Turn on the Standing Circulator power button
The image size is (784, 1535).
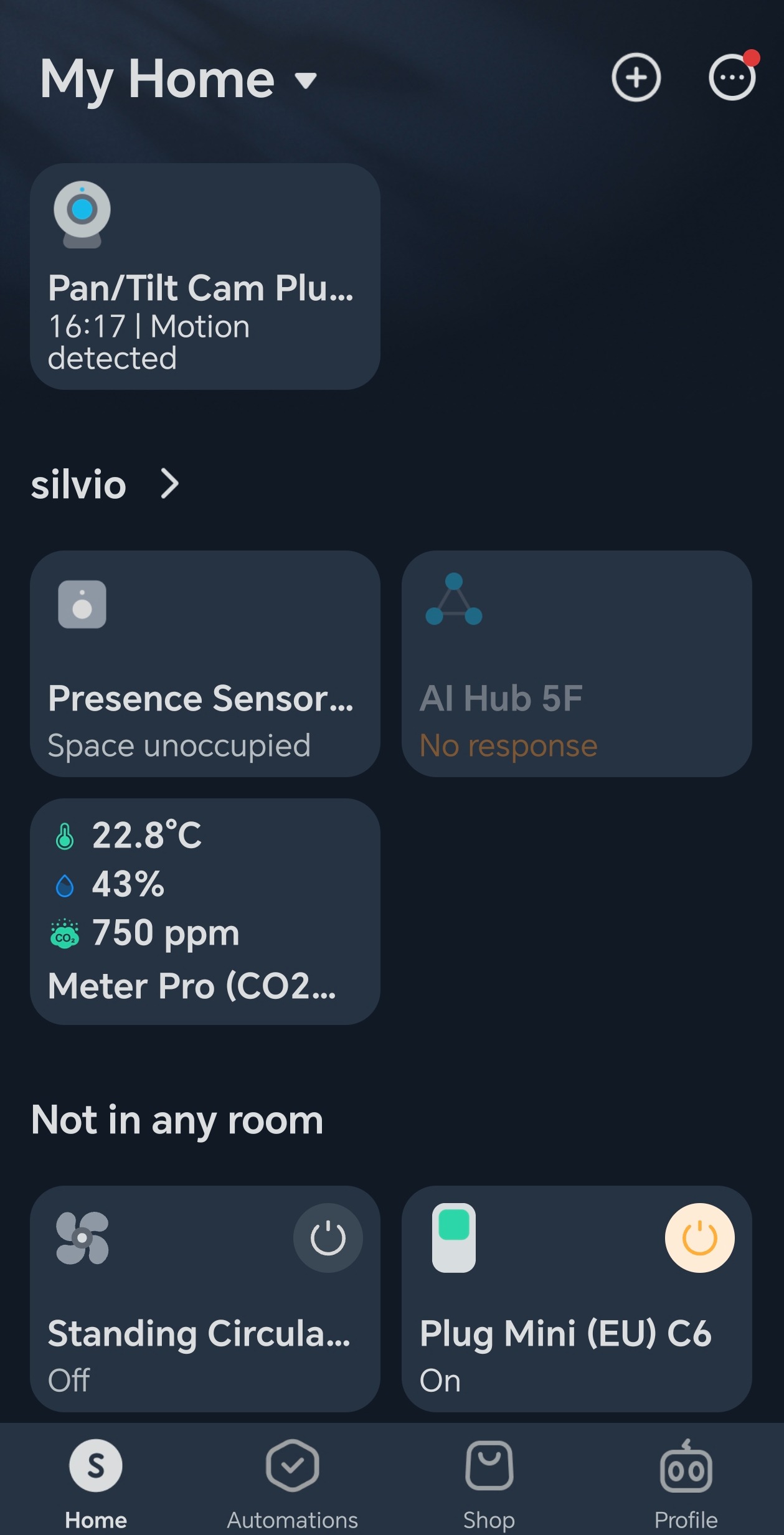tap(328, 1238)
